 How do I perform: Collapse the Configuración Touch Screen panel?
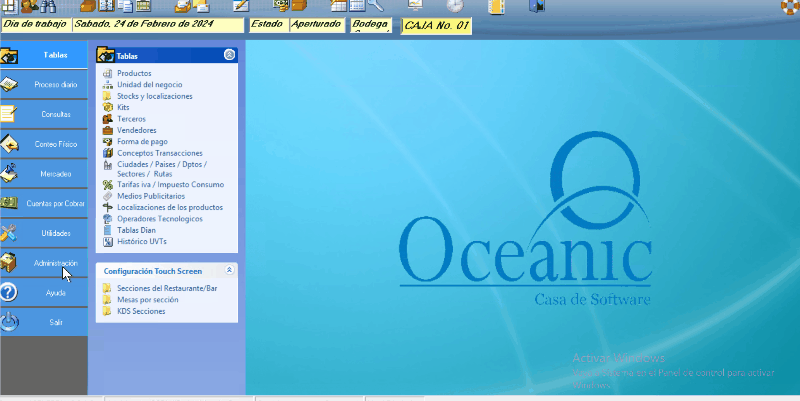(230, 270)
